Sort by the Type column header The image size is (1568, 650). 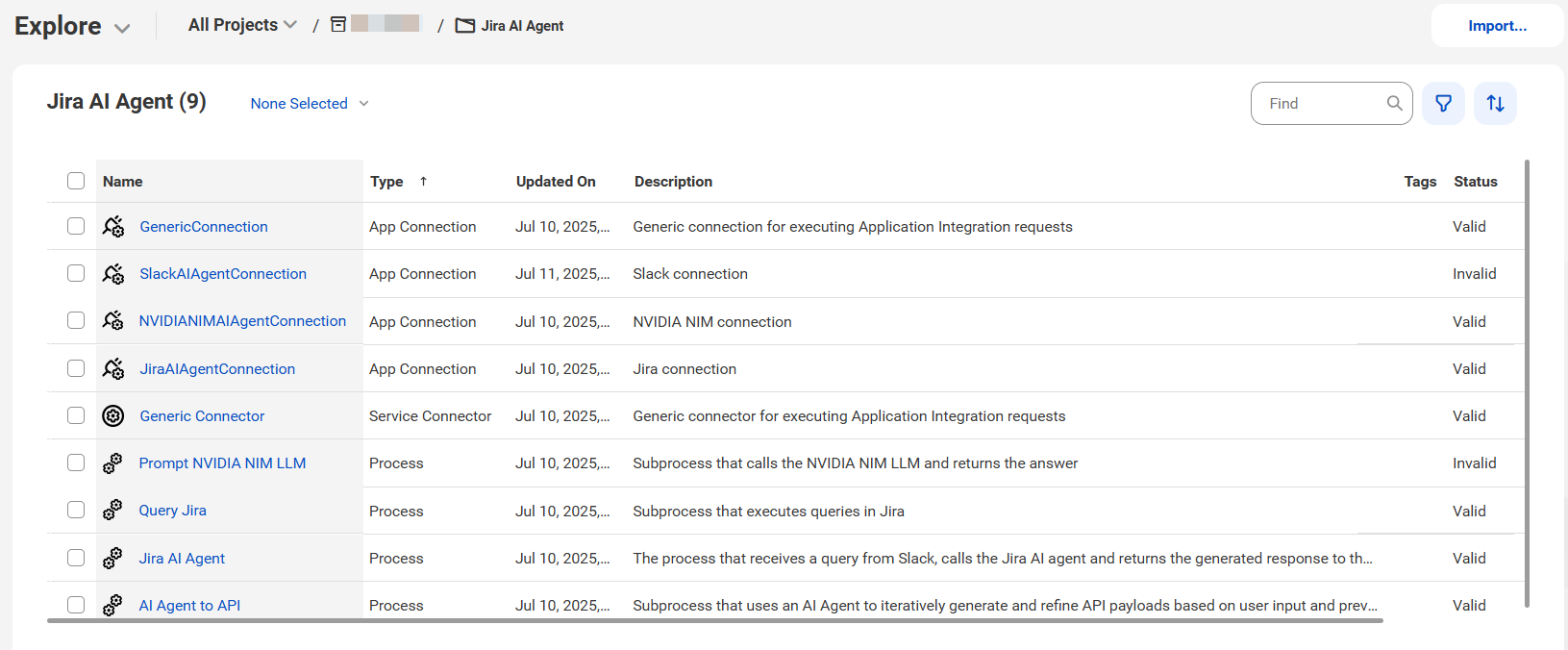pos(386,181)
